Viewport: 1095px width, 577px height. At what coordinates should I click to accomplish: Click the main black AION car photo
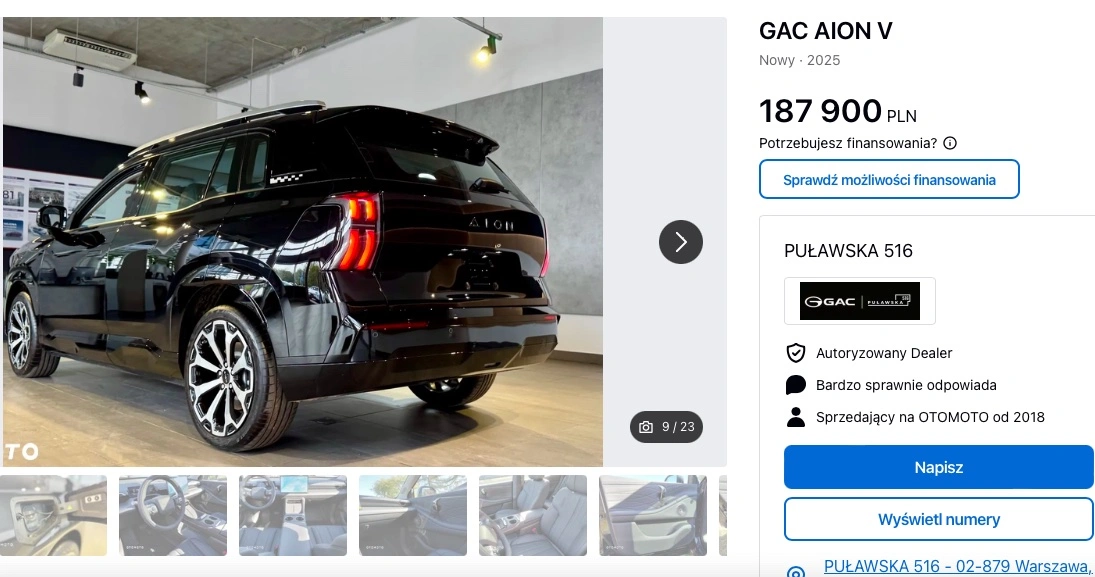(302, 242)
